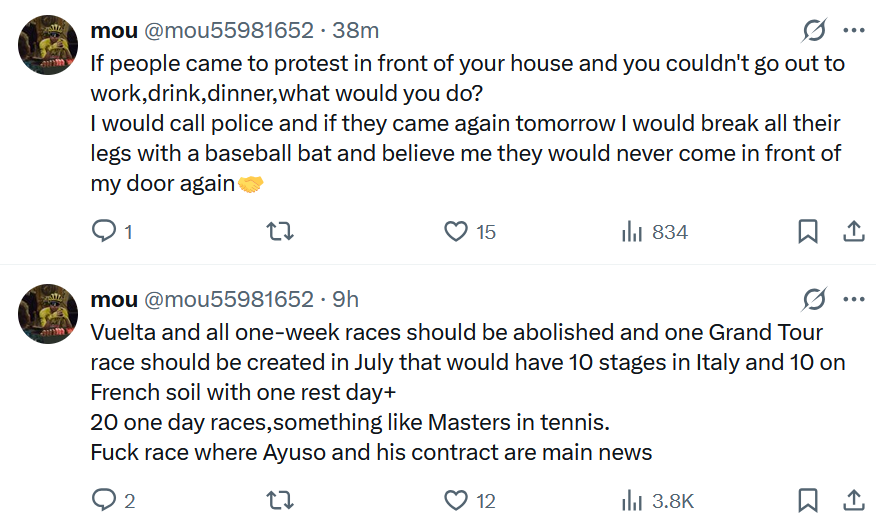This screenshot has width=876, height=520.
Task: Like the tweet with 15 likes
Action: pos(456,232)
